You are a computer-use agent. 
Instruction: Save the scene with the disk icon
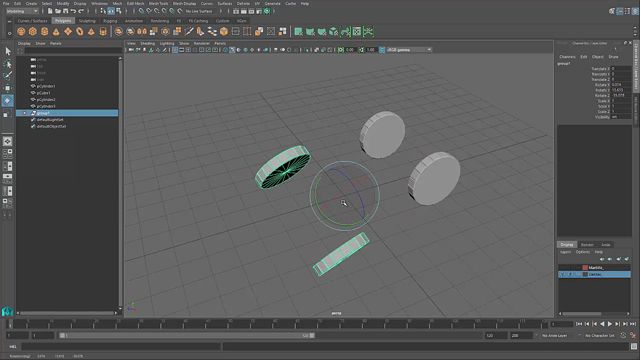[x=65, y=11]
